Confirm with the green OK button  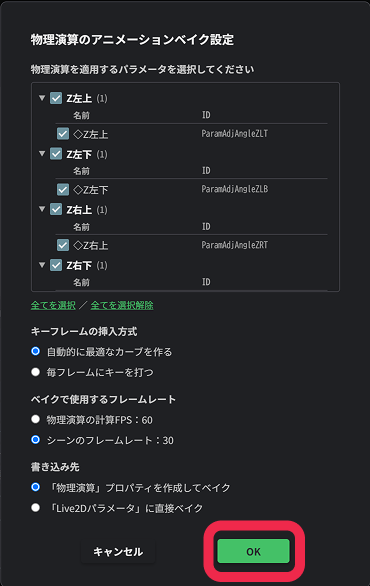point(253,551)
